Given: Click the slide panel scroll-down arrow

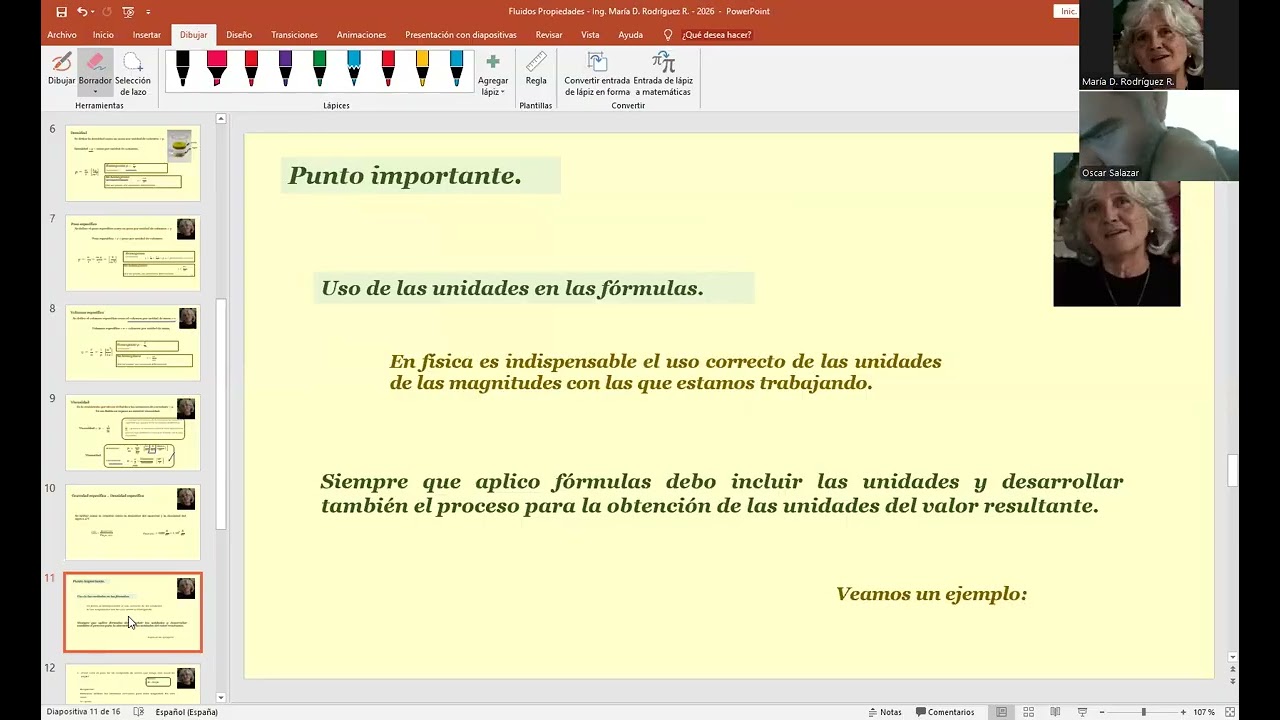Looking at the screenshot, I should tap(221, 697).
